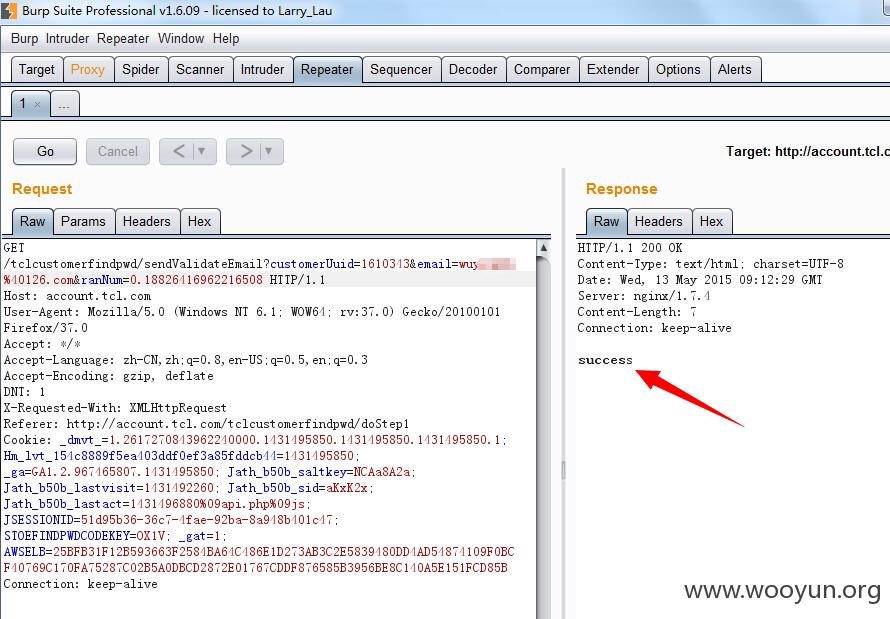
Task: Open the forward history dropdown arrow
Action: (269, 151)
